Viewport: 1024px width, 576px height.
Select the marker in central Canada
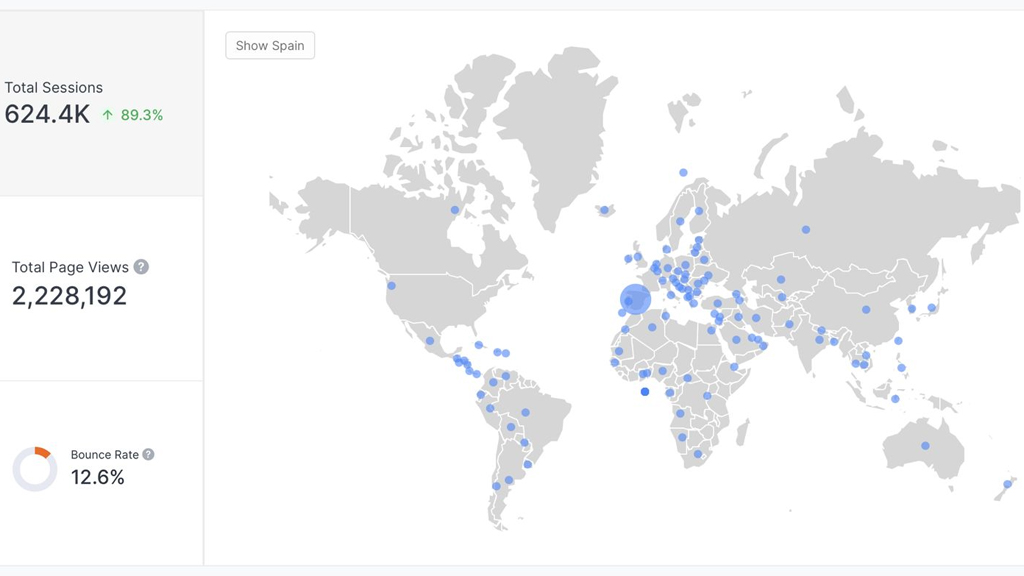[455, 210]
